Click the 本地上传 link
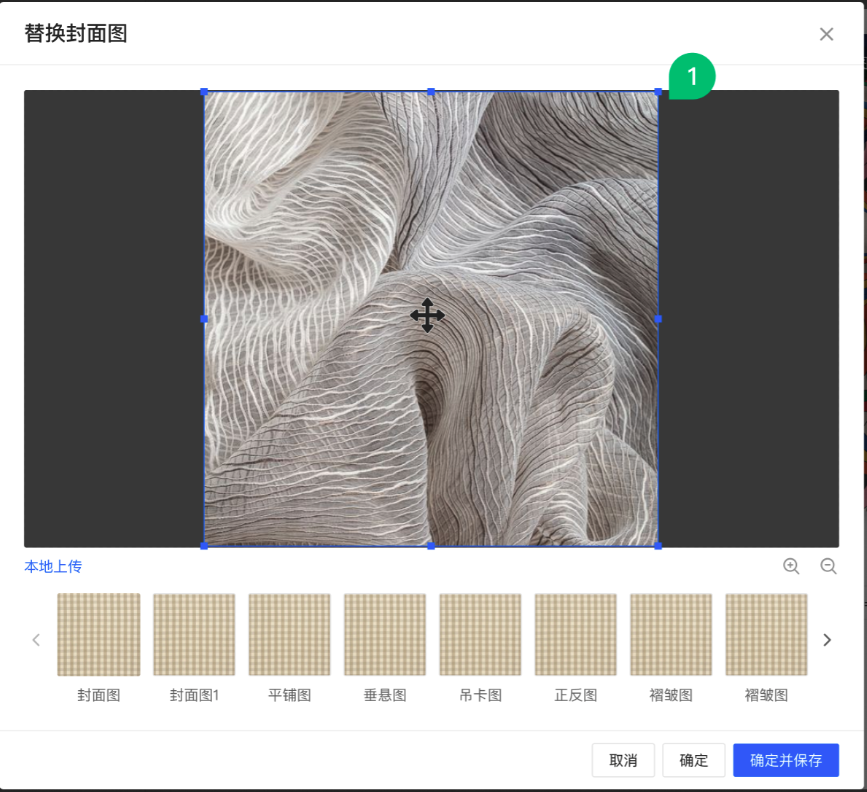Viewport: 867px width, 792px height. click(53, 567)
